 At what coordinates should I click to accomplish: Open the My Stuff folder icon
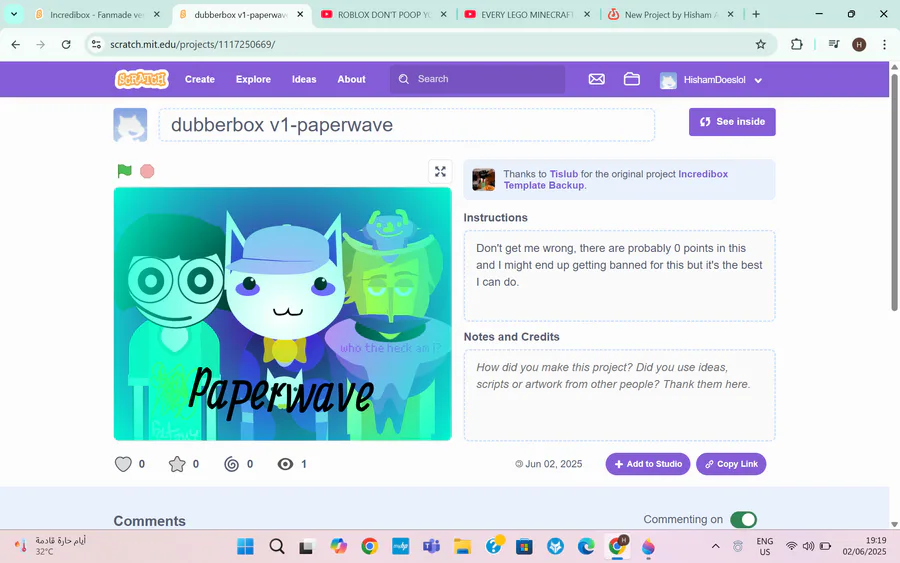coord(631,79)
